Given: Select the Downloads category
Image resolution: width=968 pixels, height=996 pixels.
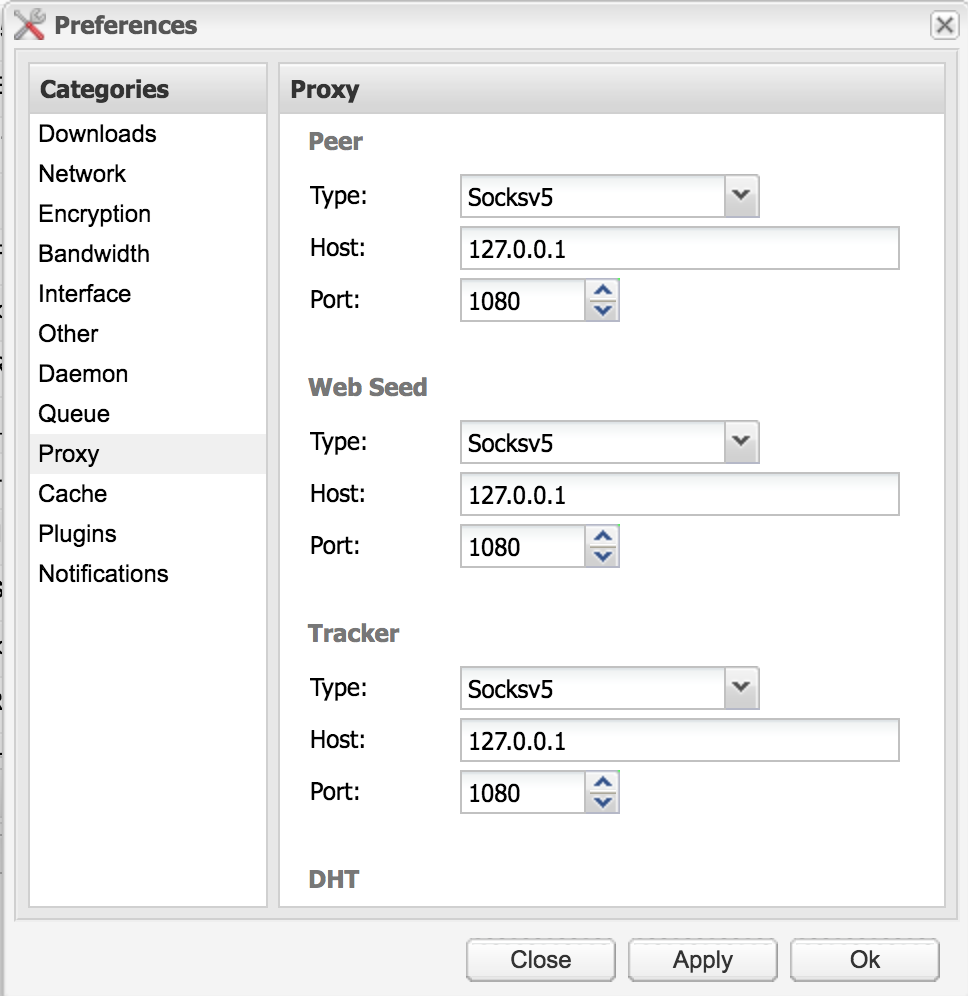Looking at the screenshot, I should click(x=97, y=134).
